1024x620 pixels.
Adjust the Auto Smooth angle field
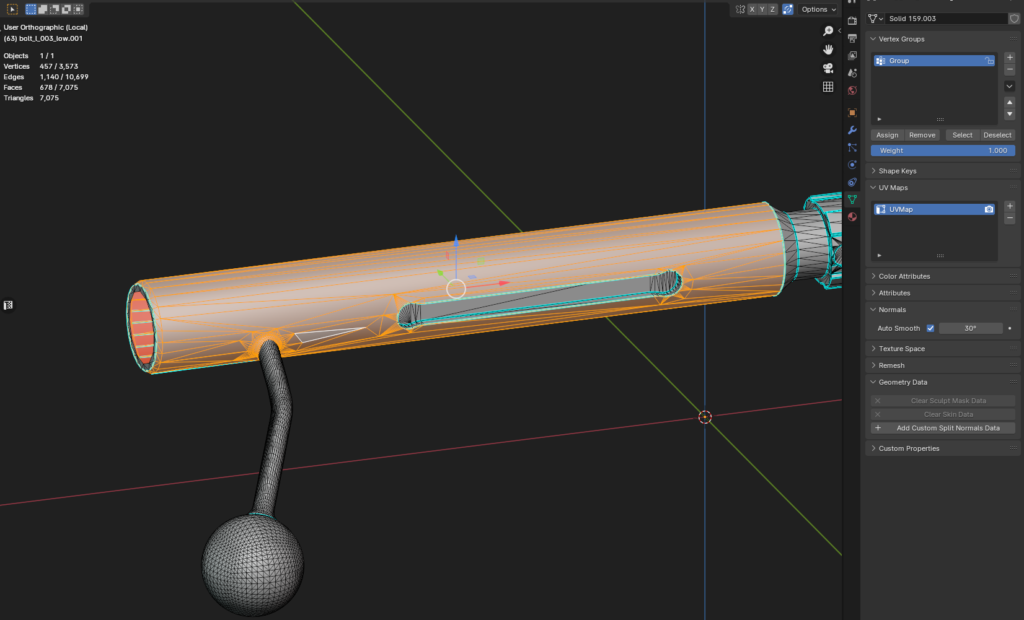970,329
